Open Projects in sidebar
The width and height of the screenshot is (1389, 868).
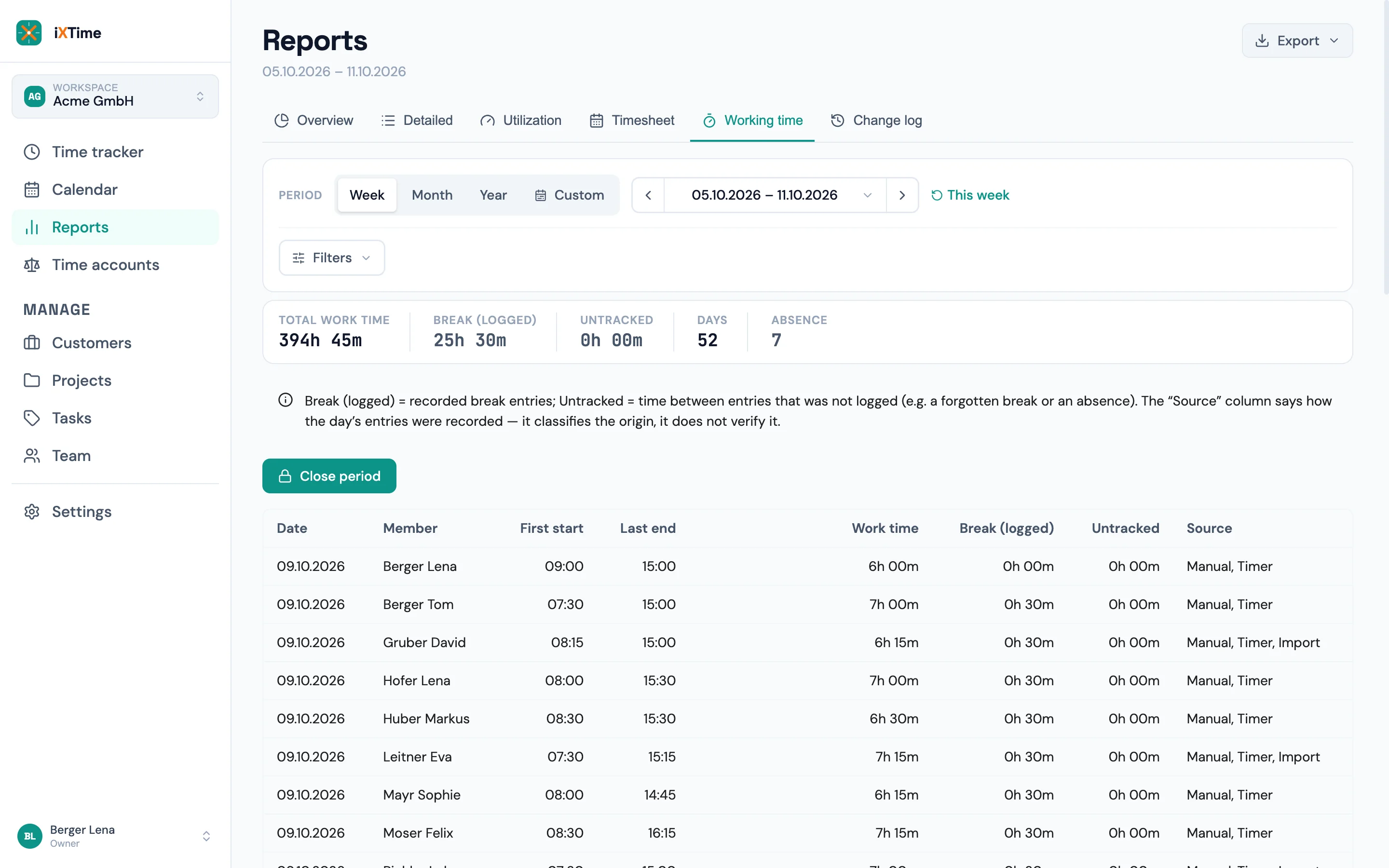click(x=115, y=380)
